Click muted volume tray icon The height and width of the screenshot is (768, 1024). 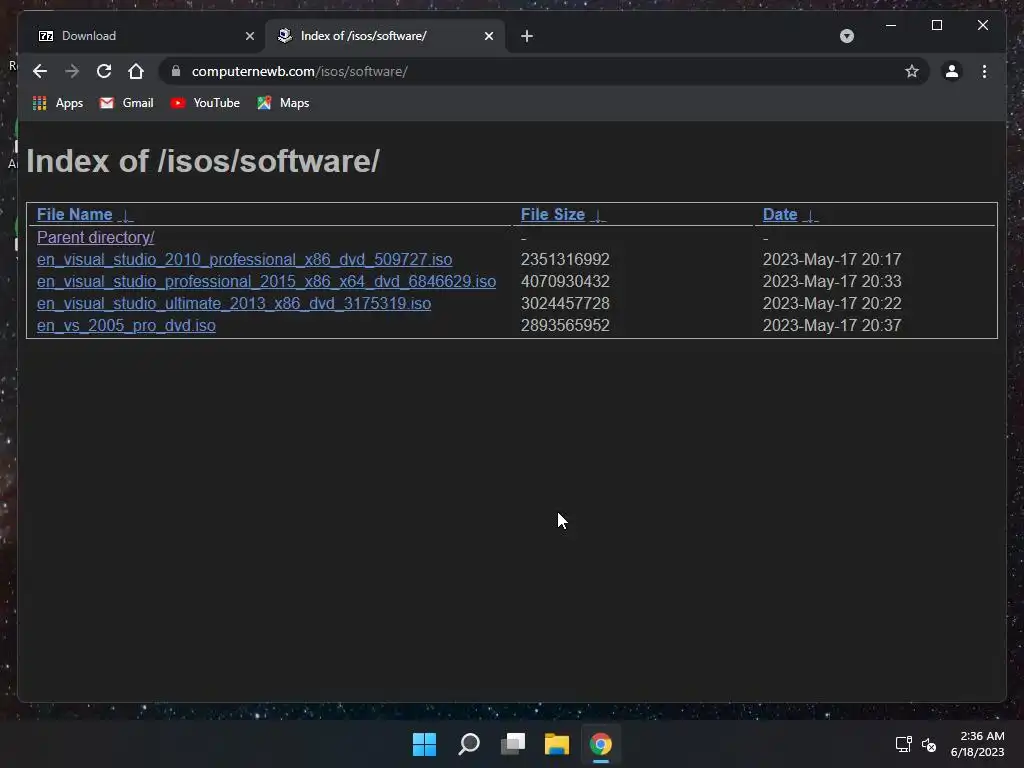pyautogui.click(x=929, y=744)
